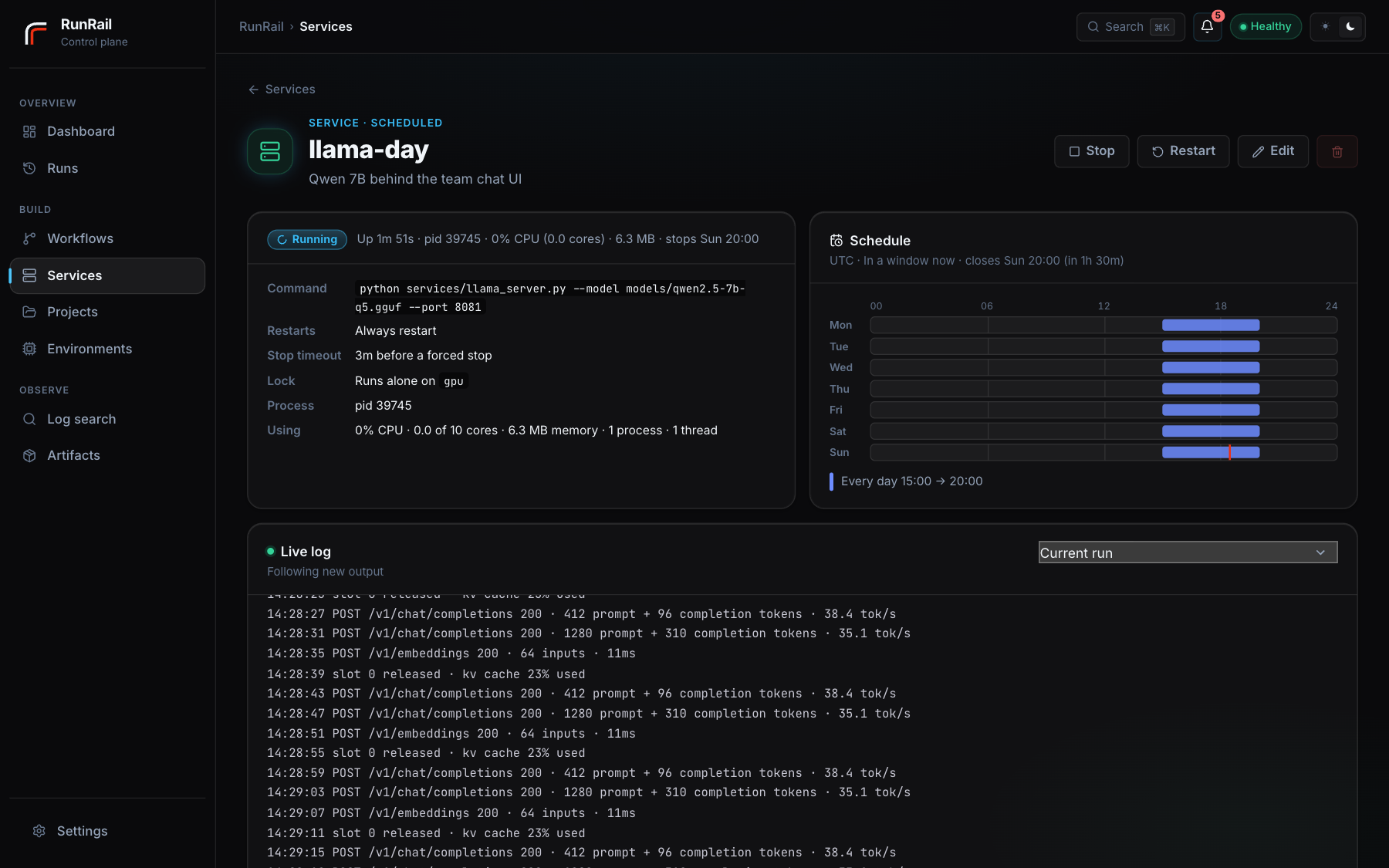Click the Running status pill

pyautogui.click(x=307, y=240)
